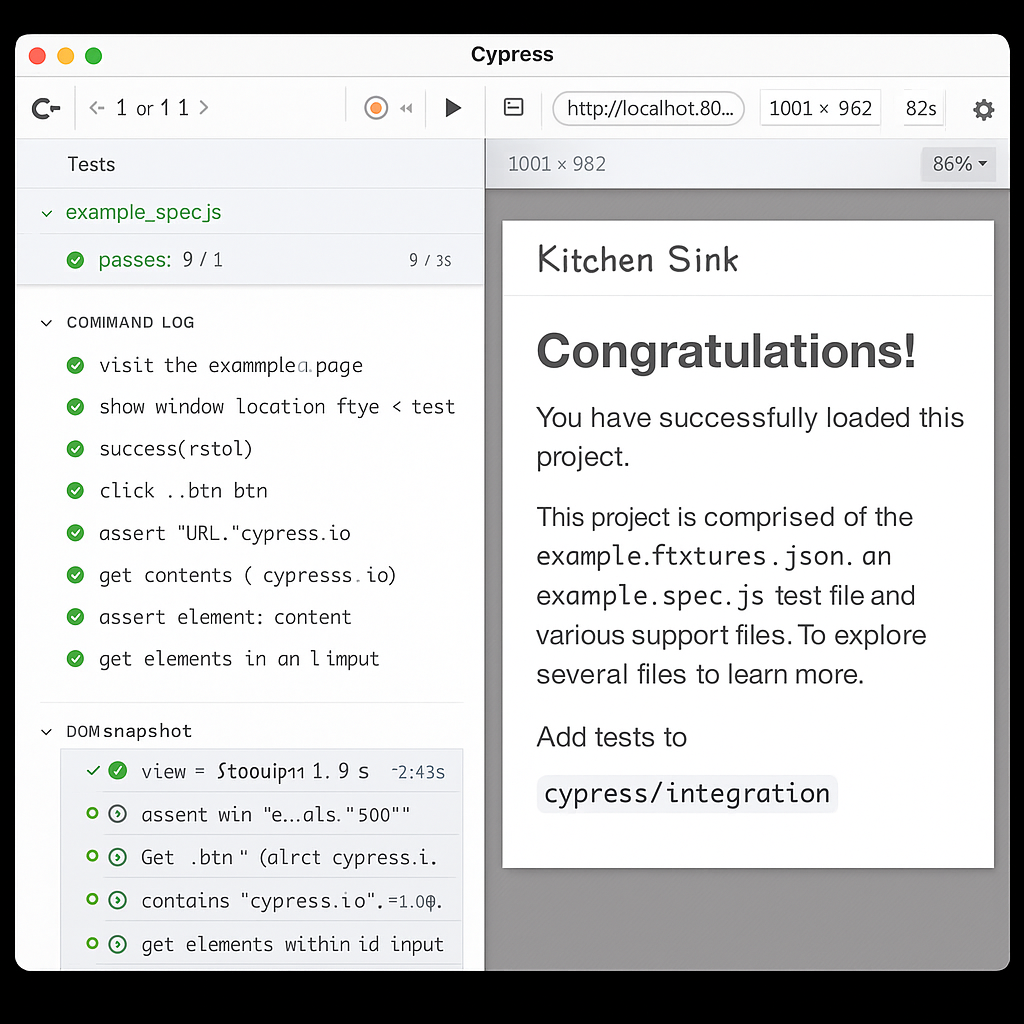Screen dimensions: 1024x1024
Task: Go to next test with right arrow
Action: click(x=204, y=108)
